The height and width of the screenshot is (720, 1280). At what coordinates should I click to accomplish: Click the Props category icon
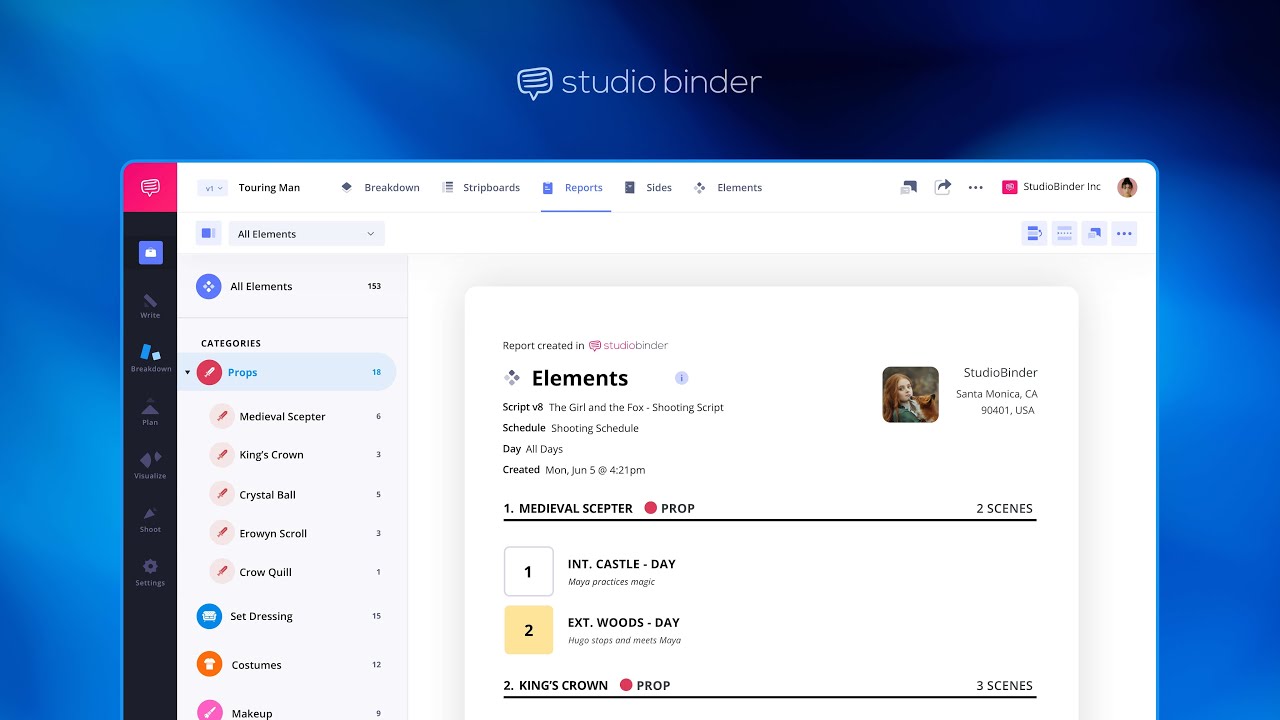(209, 372)
